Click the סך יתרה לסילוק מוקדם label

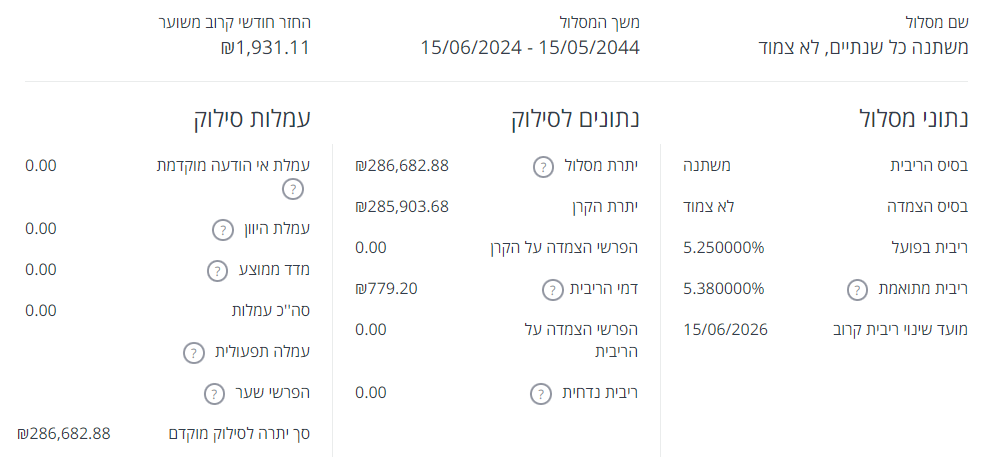click(x=239, y=433)
